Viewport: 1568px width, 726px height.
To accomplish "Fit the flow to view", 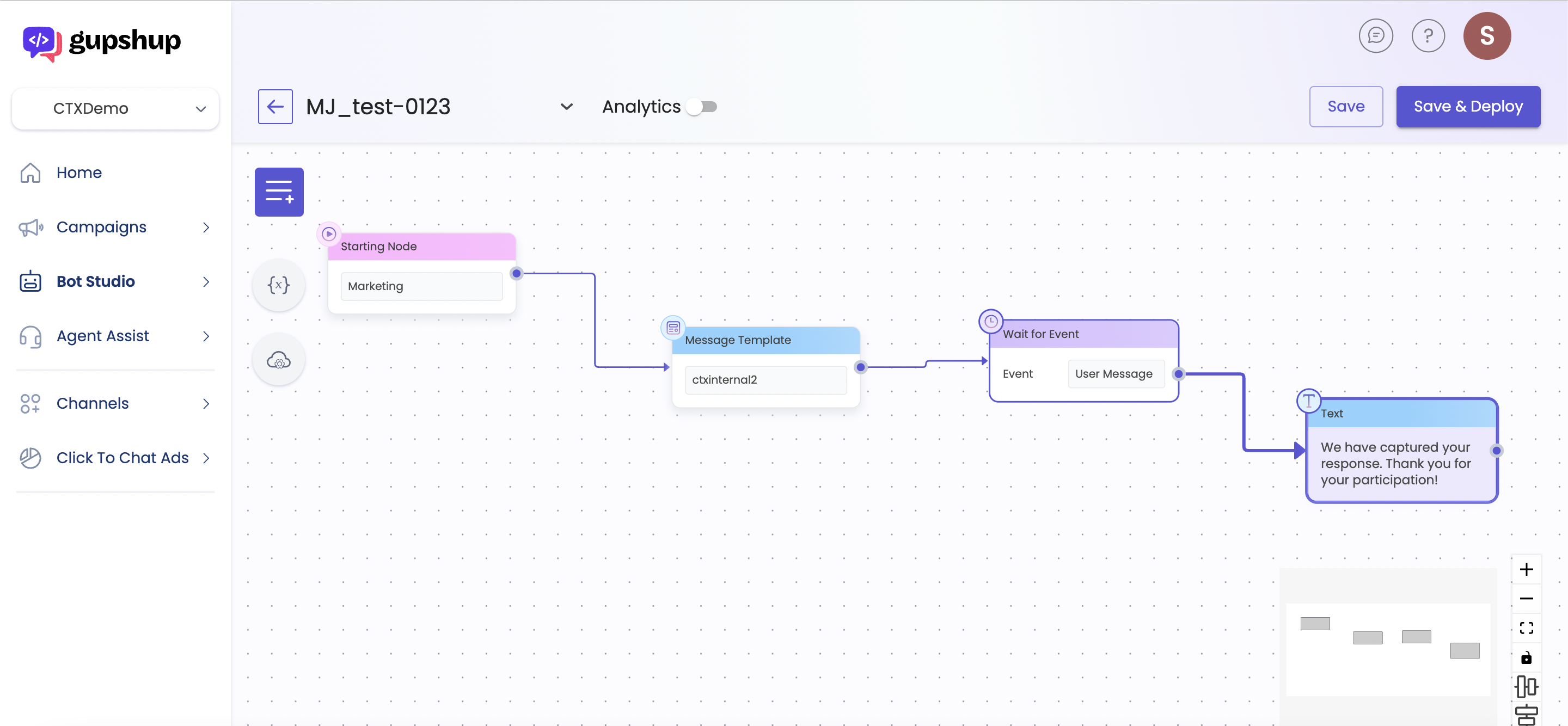I will coord(1526,628).
